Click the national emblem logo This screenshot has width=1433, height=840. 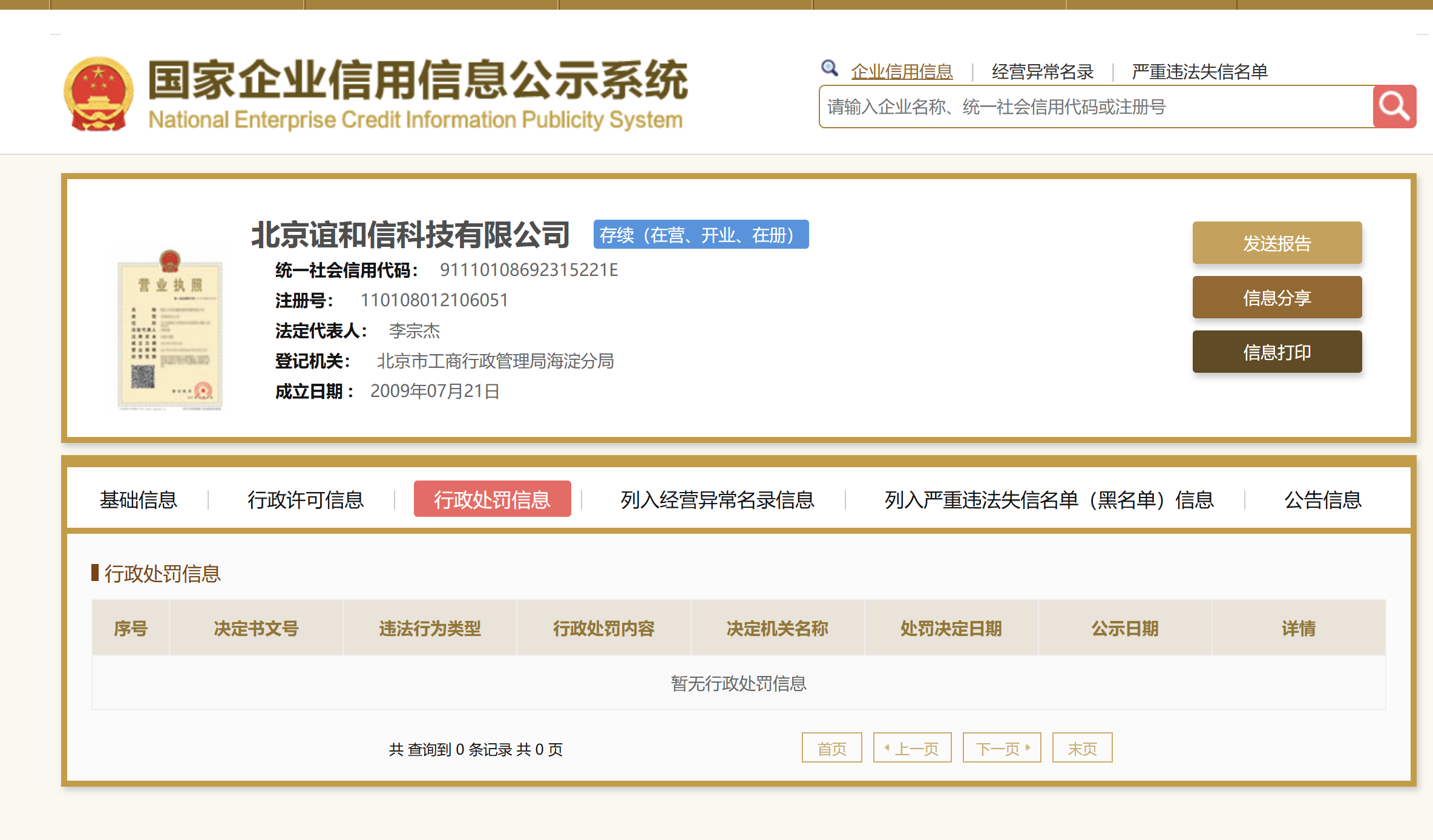(x=99, y=94)
